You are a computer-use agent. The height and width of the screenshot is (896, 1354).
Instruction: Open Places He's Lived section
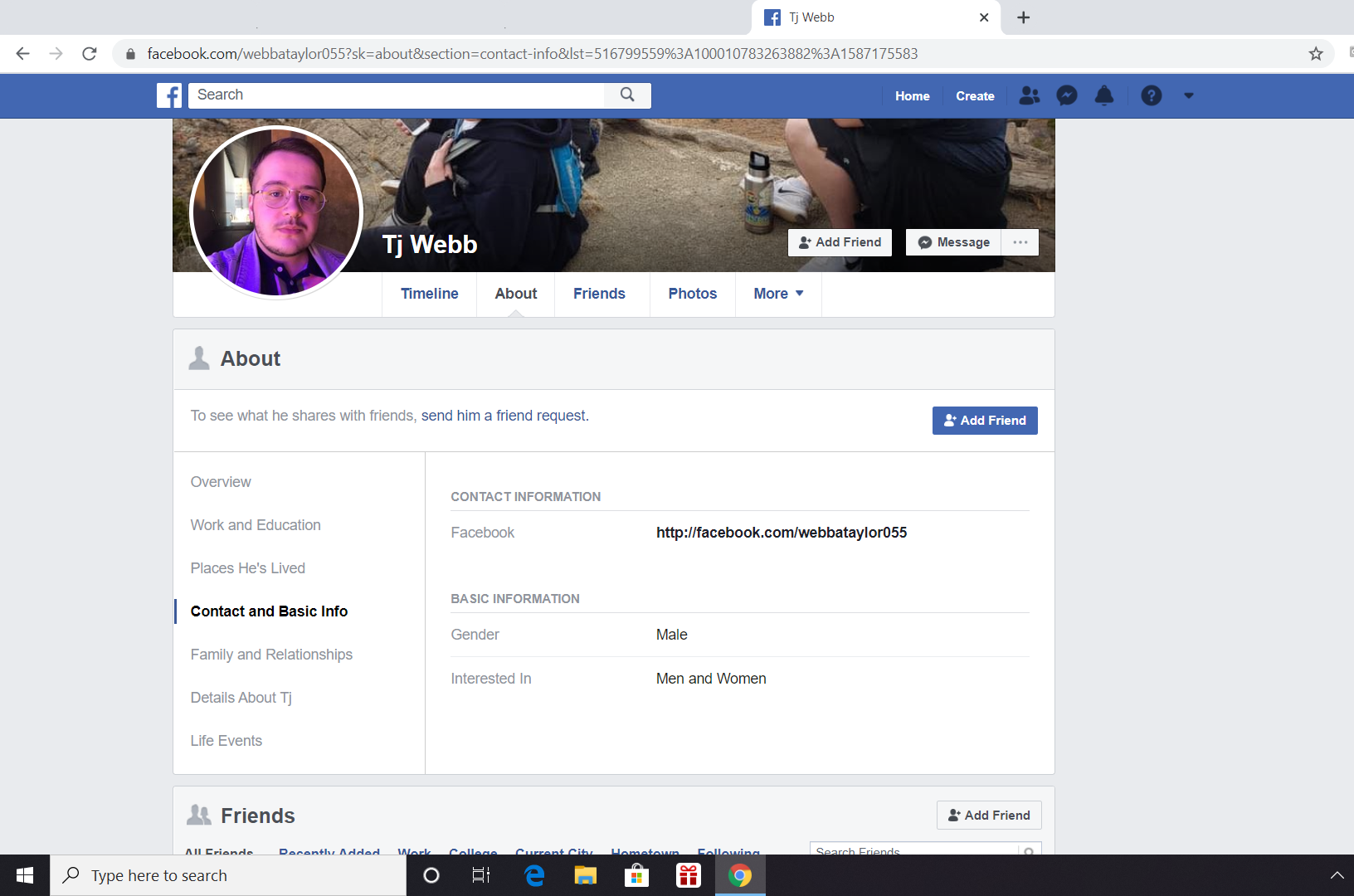tap(248, 568)
